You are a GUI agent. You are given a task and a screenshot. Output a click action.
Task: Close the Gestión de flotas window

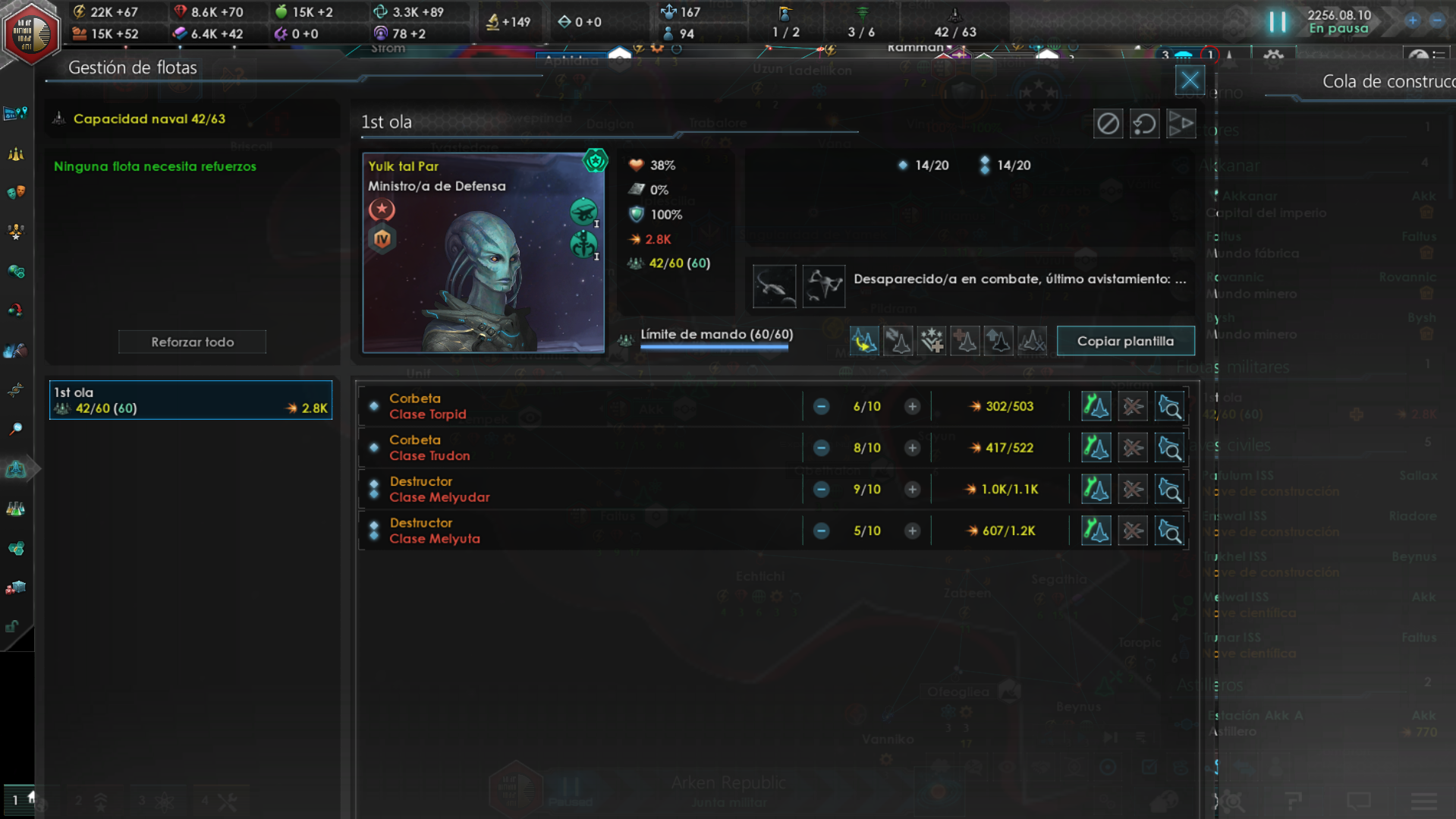tap(1189, 80)
